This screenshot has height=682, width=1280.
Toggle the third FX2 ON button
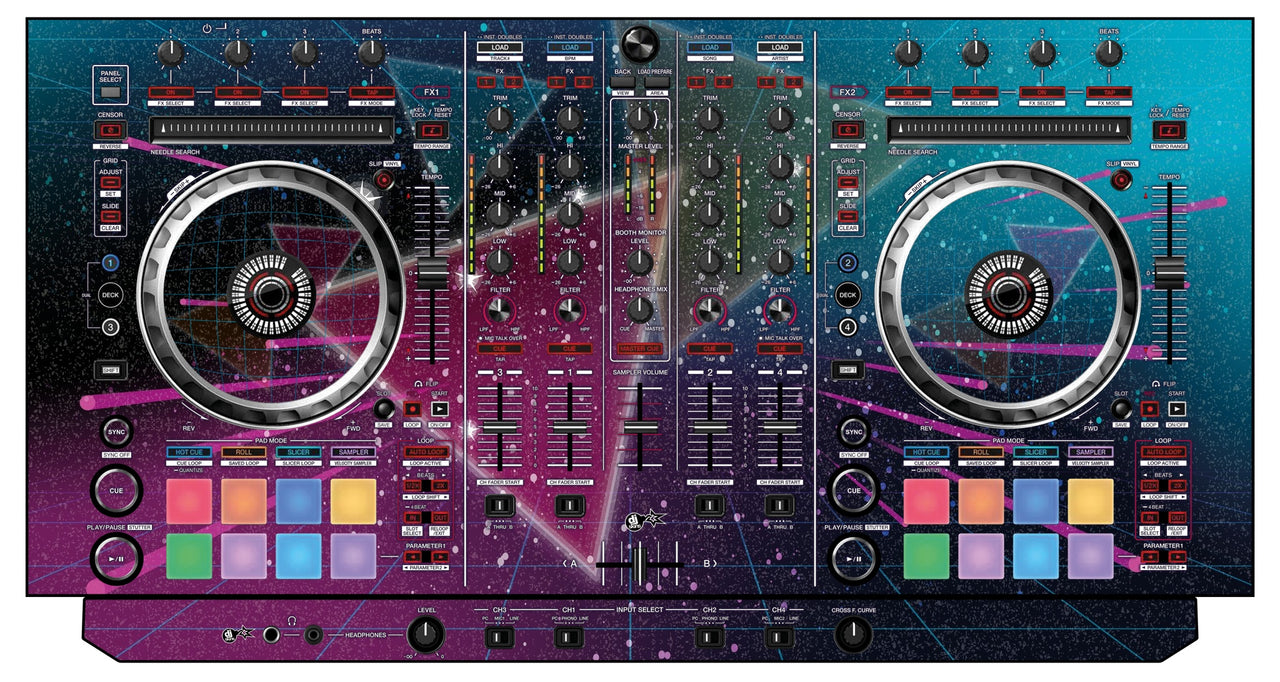[x=1042, y=92]
